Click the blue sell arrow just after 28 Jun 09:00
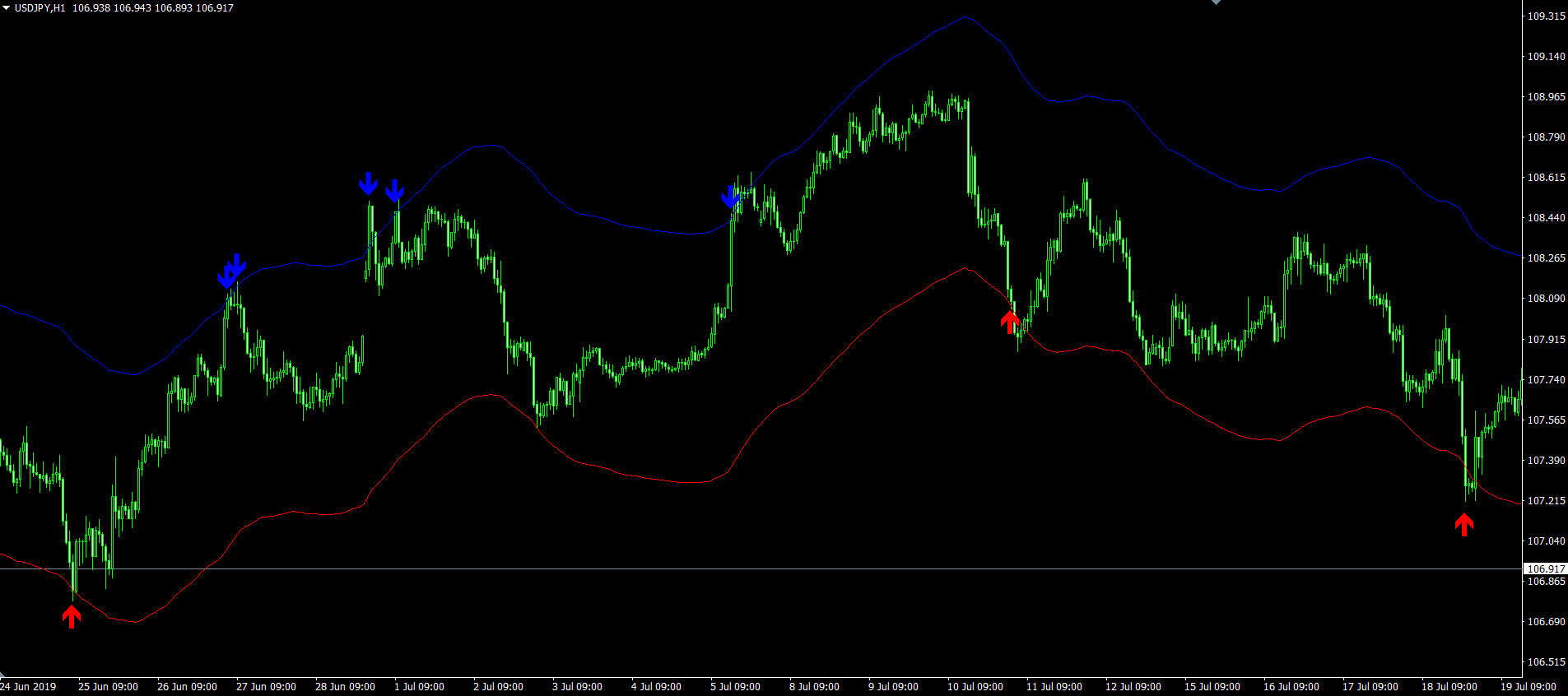Screen dimensions: 1568x696 [368, 183]
